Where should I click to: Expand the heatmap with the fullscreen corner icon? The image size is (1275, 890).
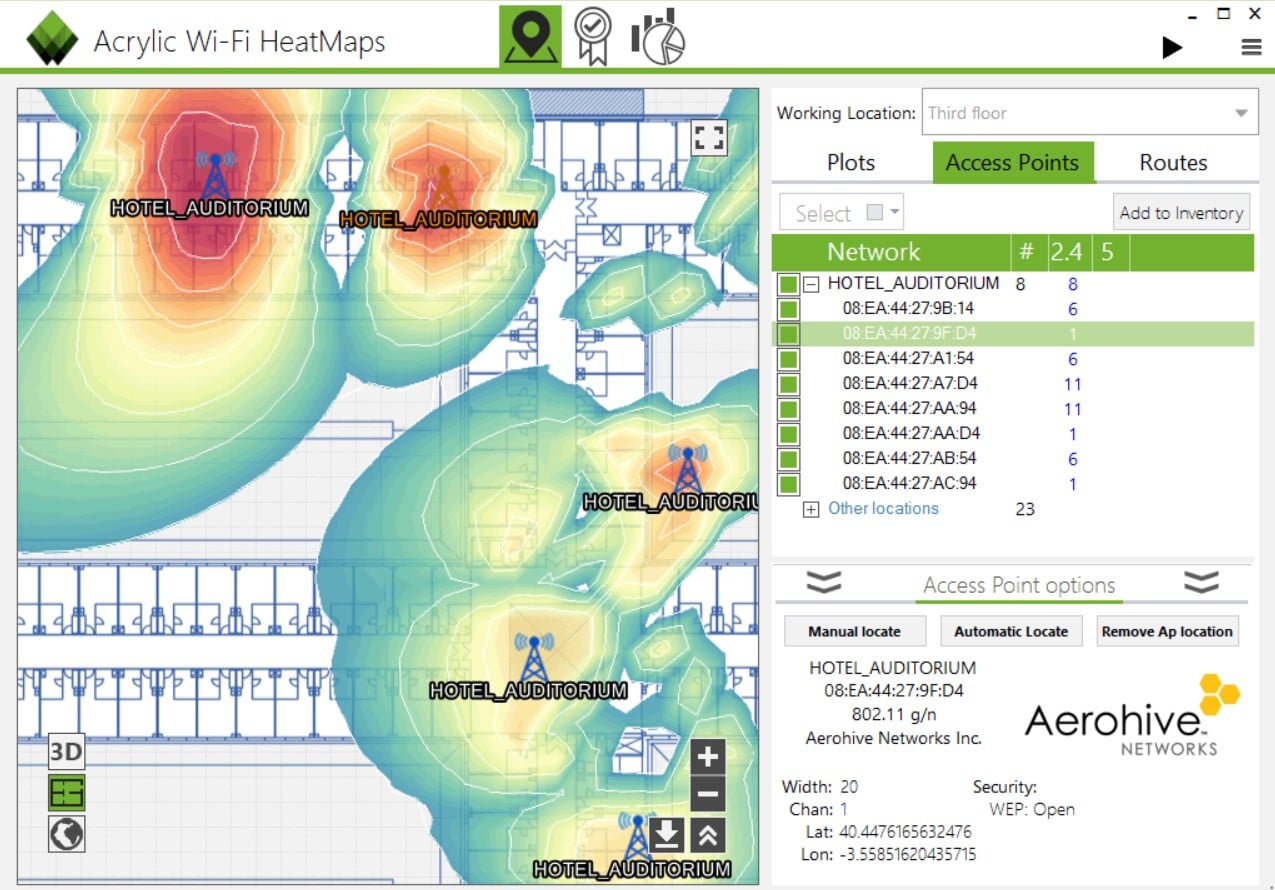point(710,139)
